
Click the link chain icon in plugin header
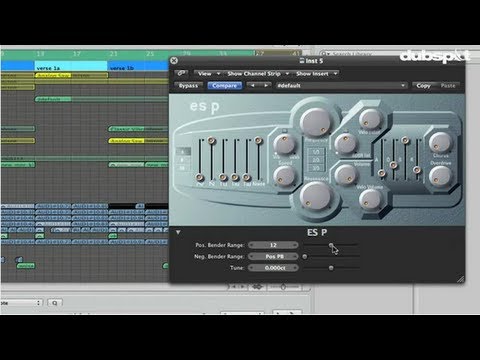click(181, 73)
